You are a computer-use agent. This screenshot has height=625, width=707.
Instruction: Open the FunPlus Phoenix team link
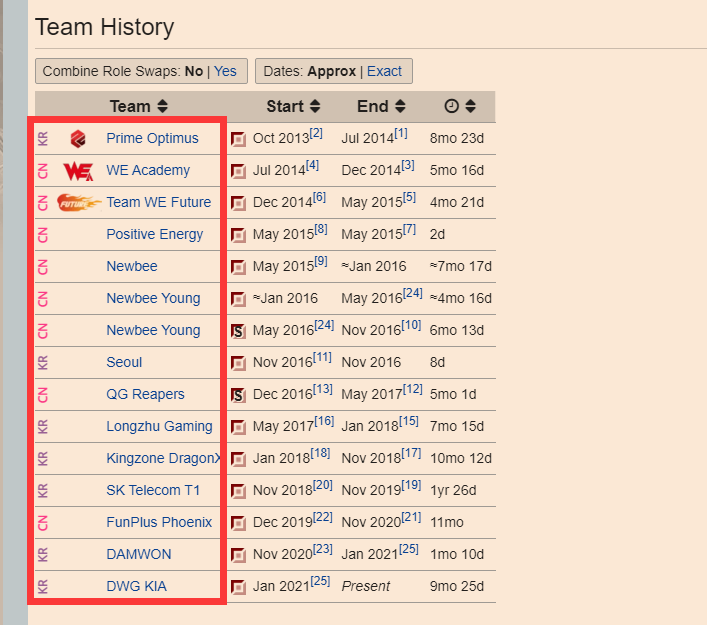coord(159,522)
